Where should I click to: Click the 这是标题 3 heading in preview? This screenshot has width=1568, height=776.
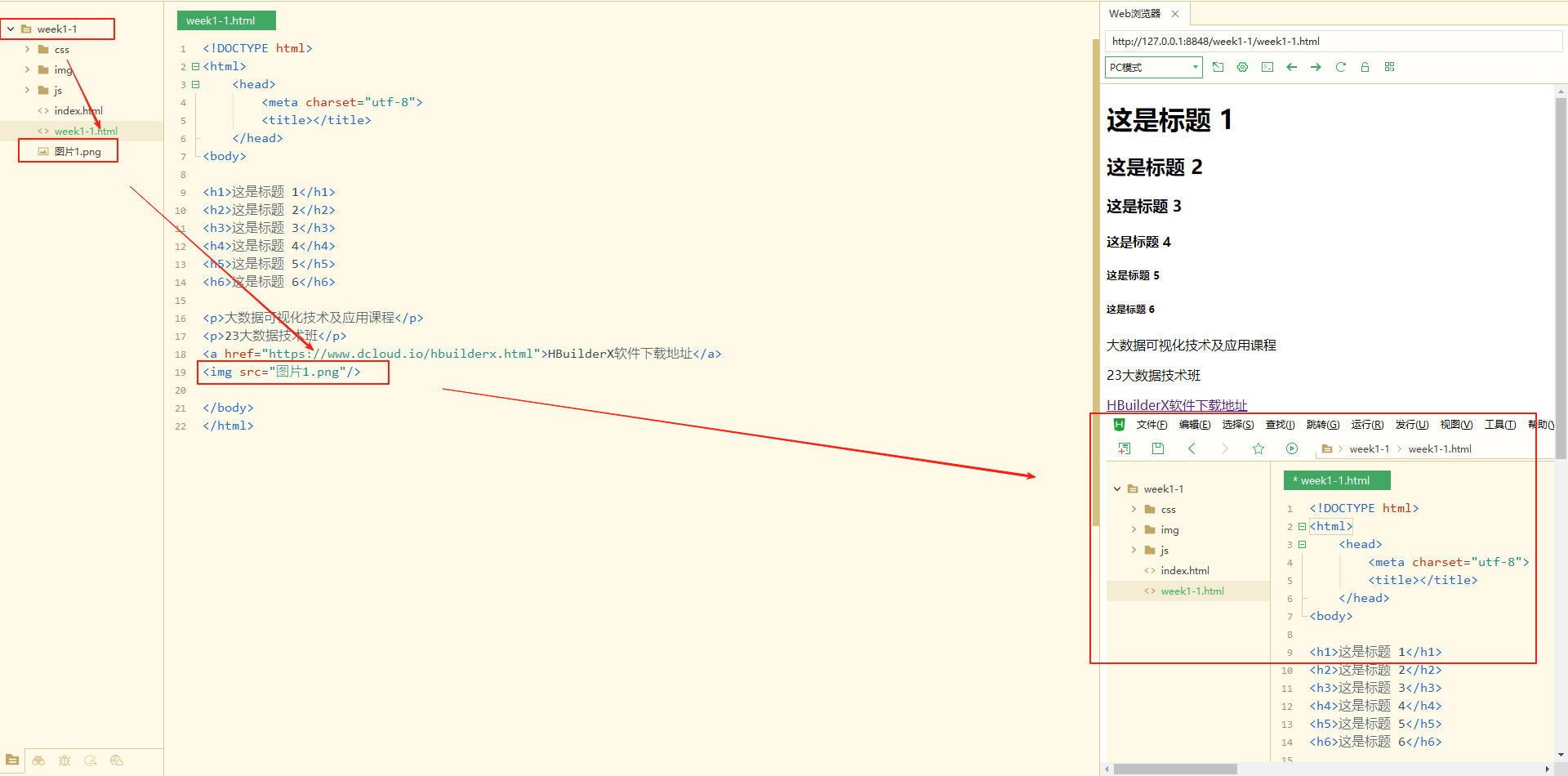pyautogui.click(x=1143, y=207)
